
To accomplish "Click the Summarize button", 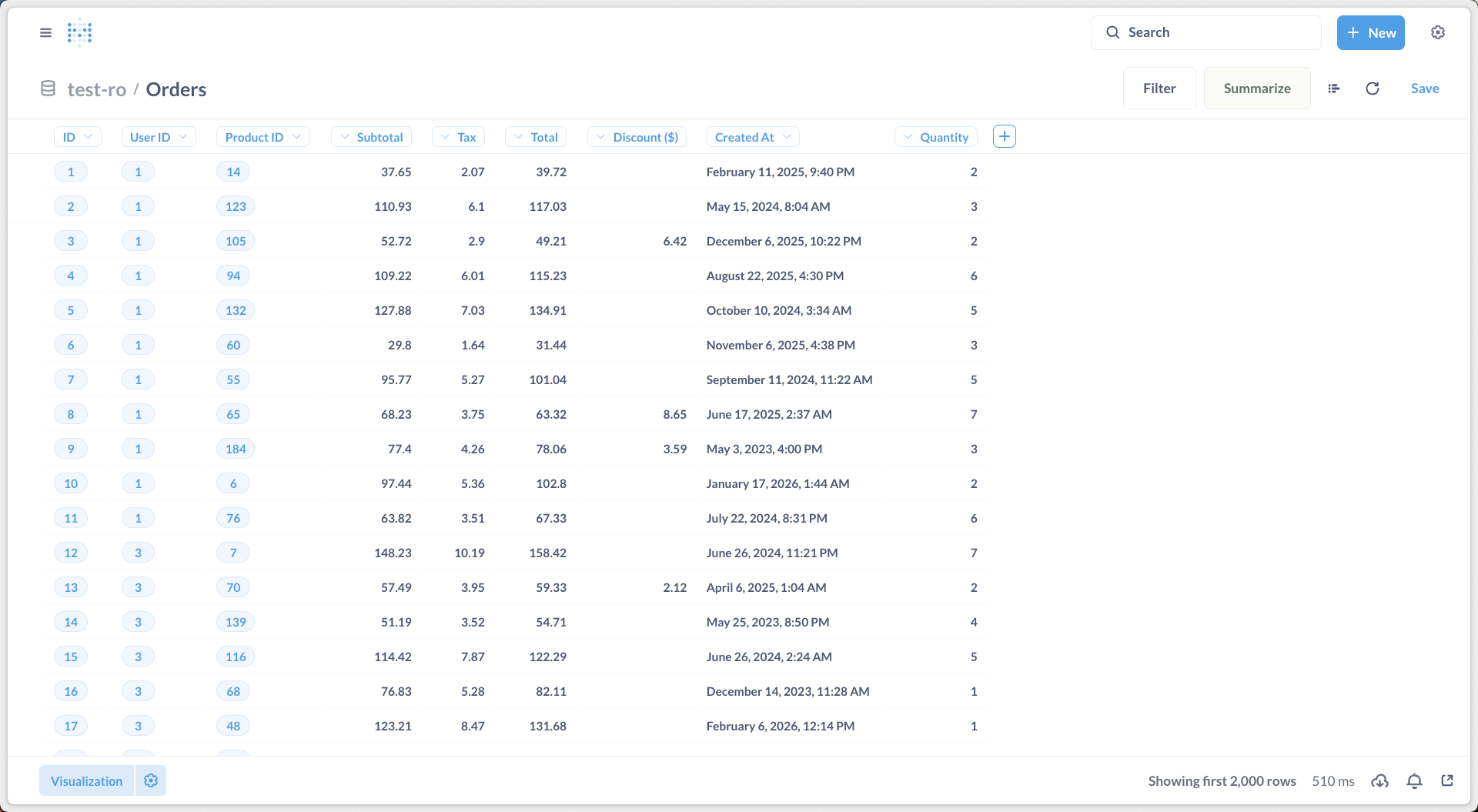I will click(1256, 89).
